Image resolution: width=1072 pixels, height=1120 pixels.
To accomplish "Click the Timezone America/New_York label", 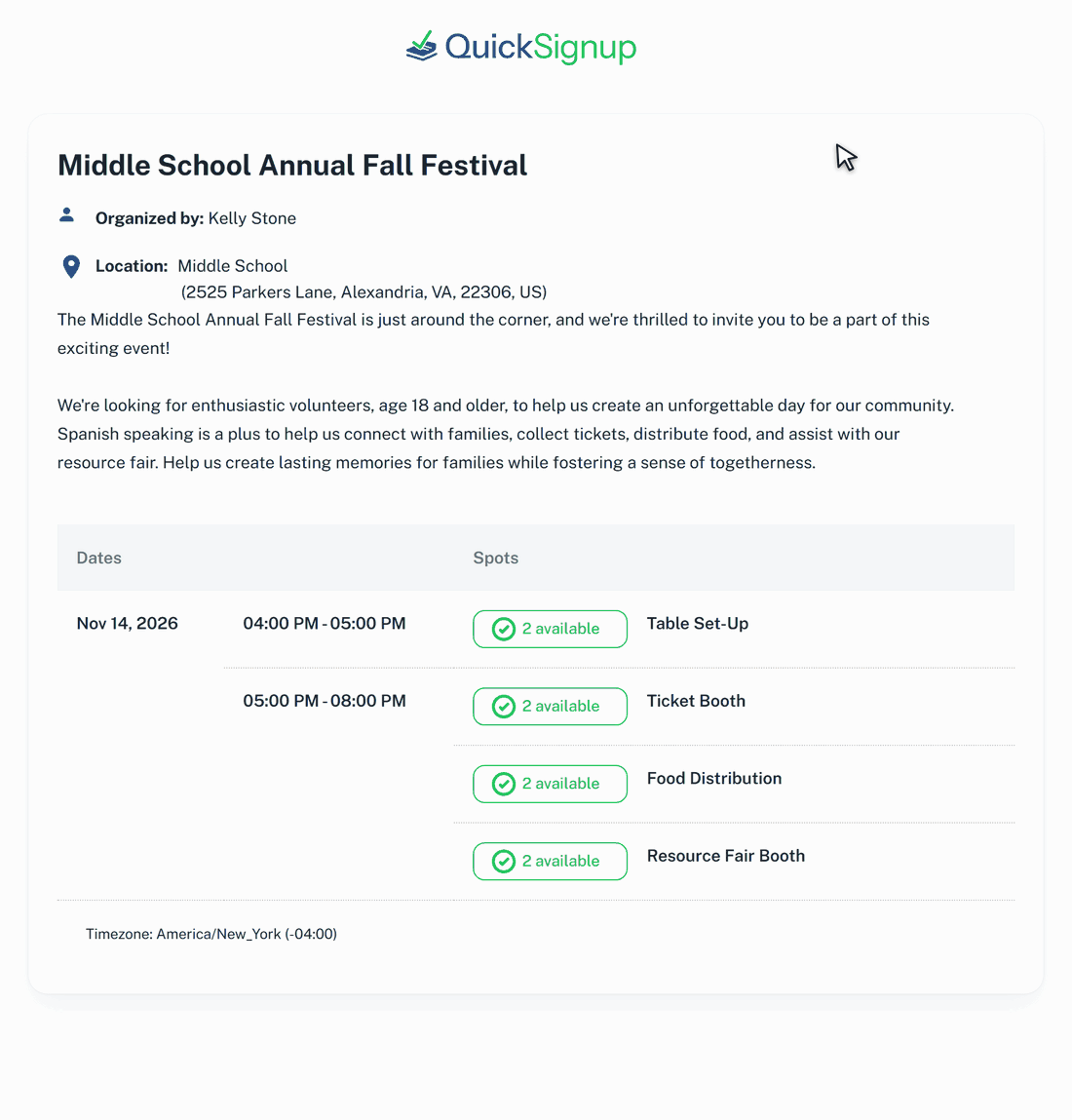I will 211,934.
